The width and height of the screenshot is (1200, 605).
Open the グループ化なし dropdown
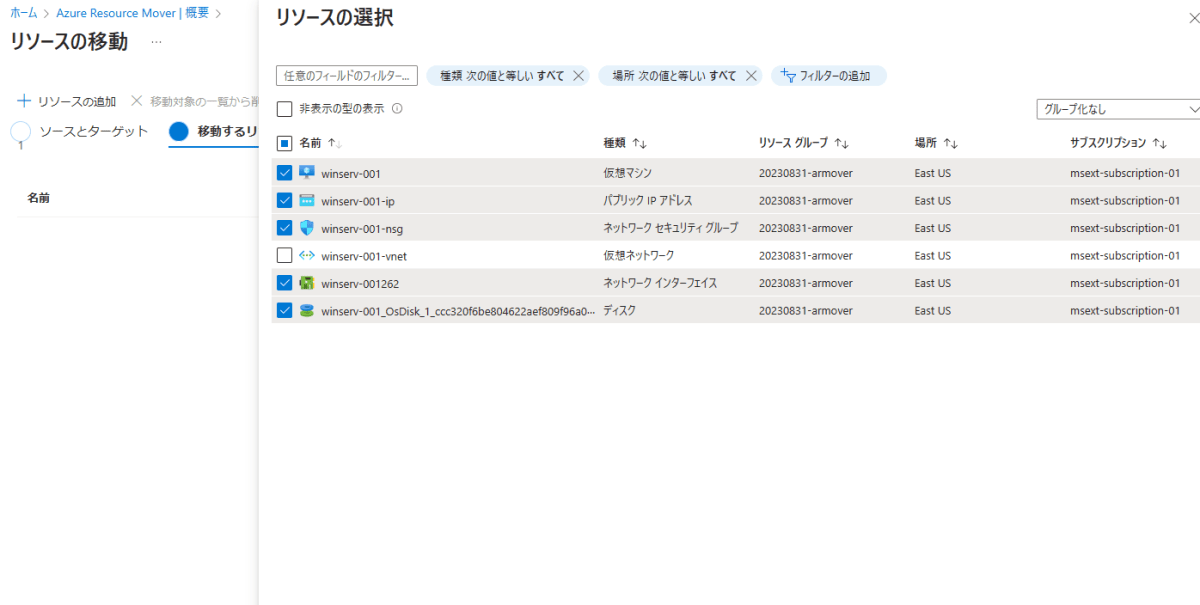1118,109
